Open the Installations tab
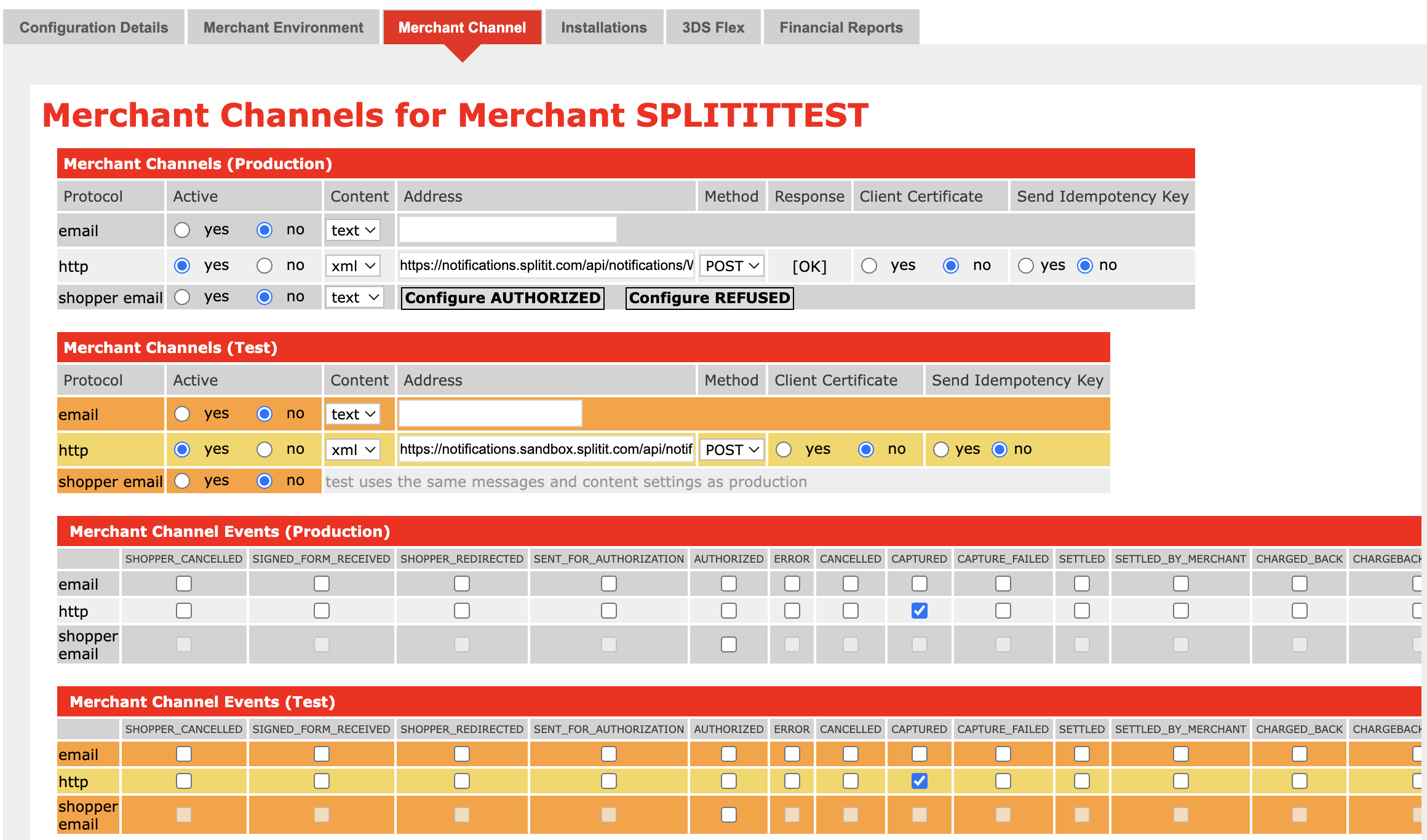This screenshot has width=1427, height=840. pos(604,27)
